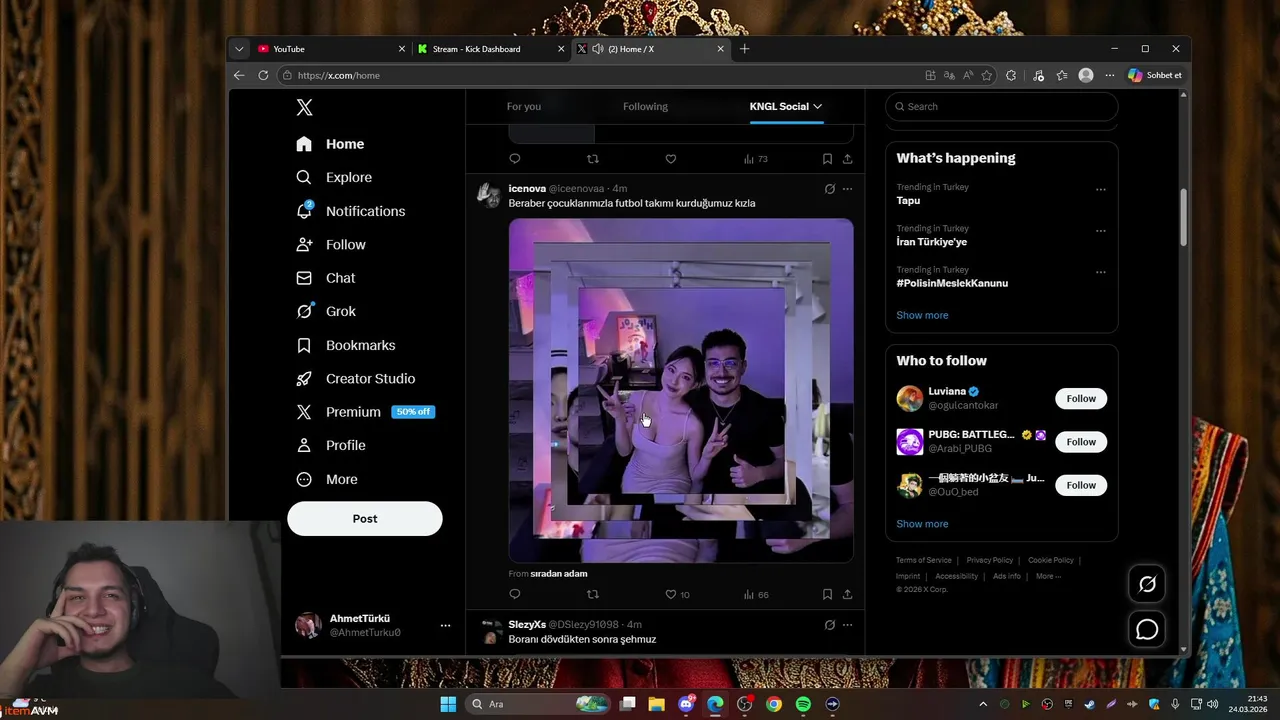The width and height of the screenshot is (1280, 720).
Task: Open a new browser tab
Action: click(744, 49)
